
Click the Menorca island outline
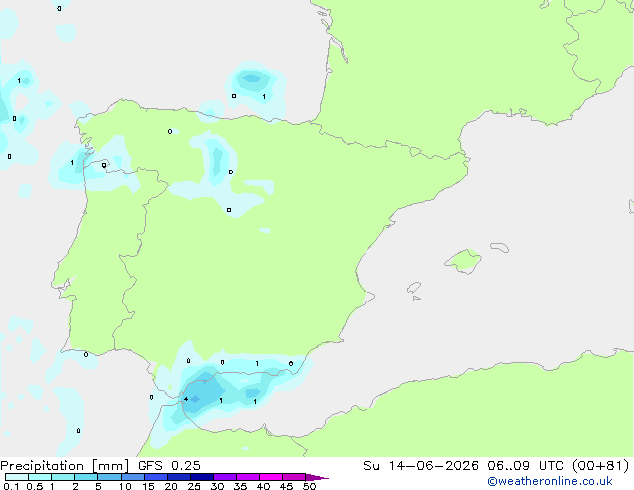pos(499,247)
